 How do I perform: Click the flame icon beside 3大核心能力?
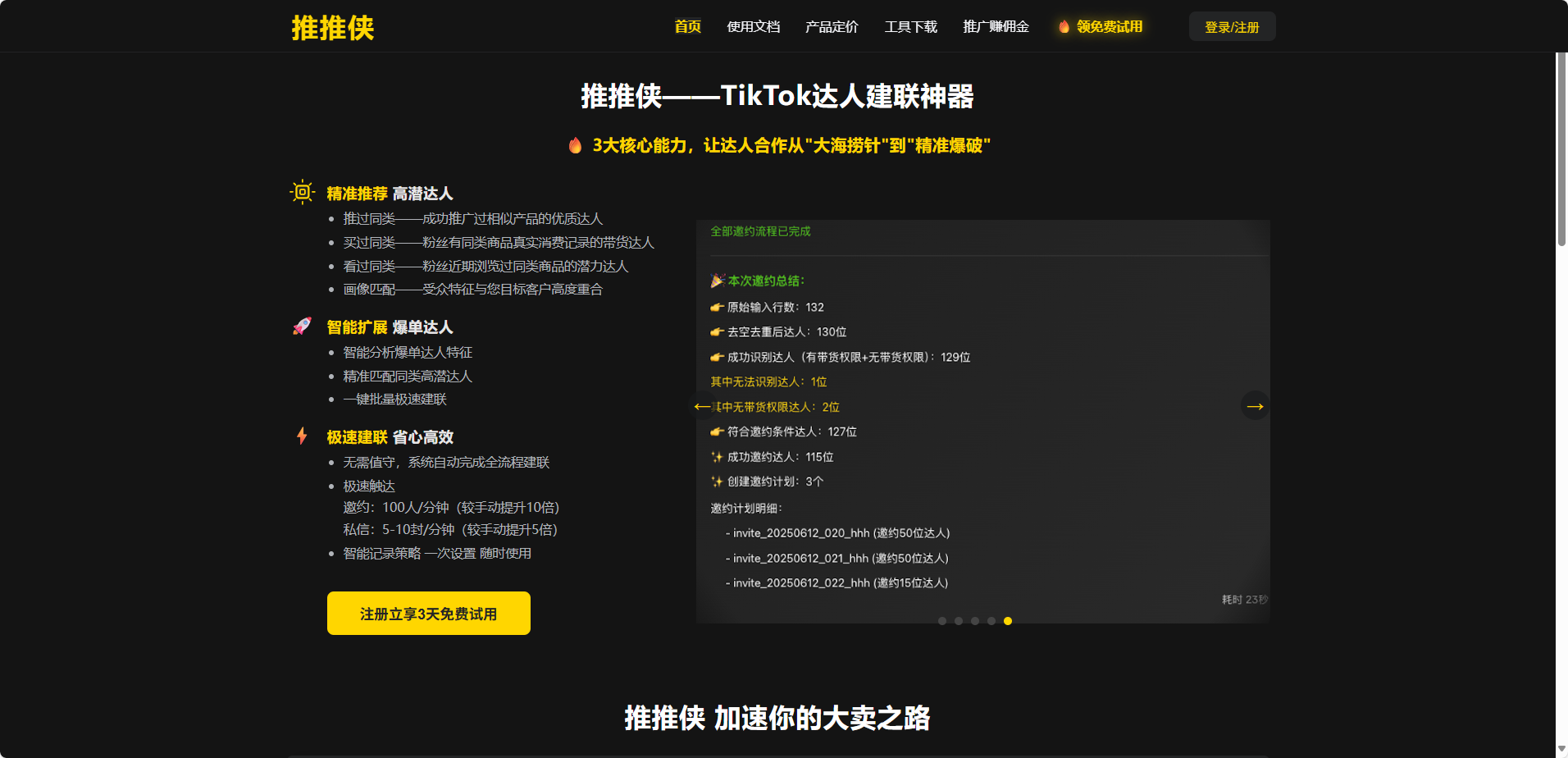(x=576, y=145)
